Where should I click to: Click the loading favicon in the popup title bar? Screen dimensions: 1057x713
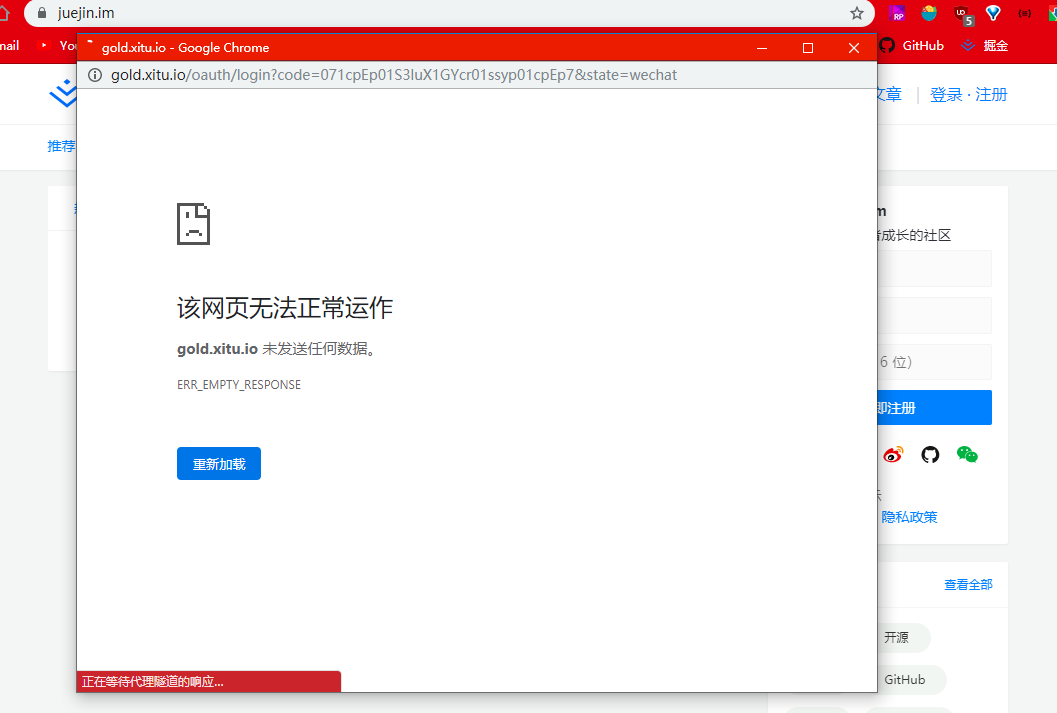click(x=90, y=46)
